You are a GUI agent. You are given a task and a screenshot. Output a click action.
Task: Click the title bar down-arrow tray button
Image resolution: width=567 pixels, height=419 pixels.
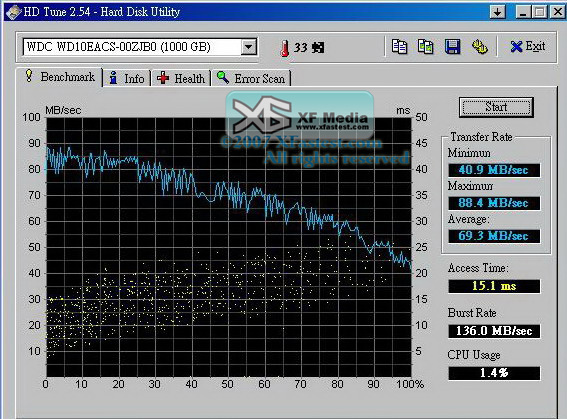tap(498, 13)
